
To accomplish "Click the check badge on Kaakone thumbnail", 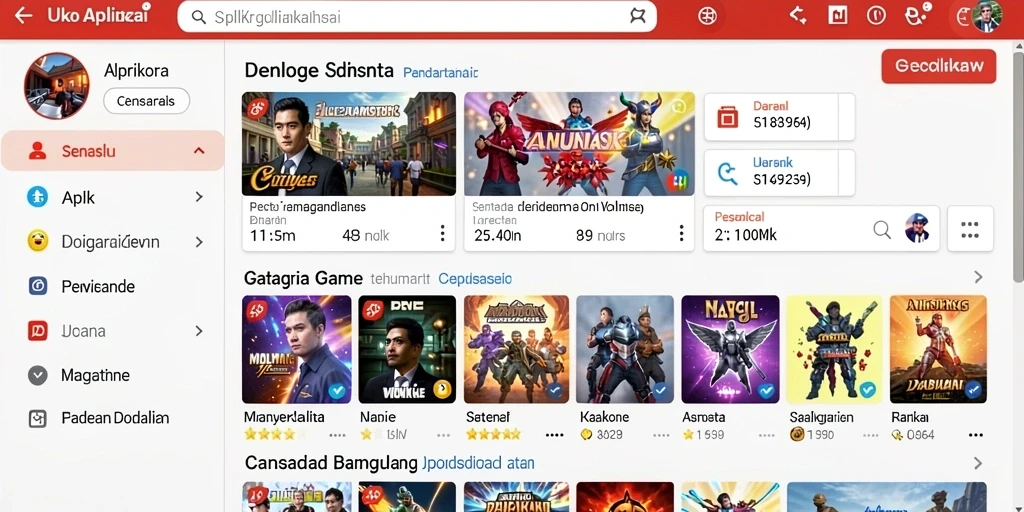I will point(660,391).
